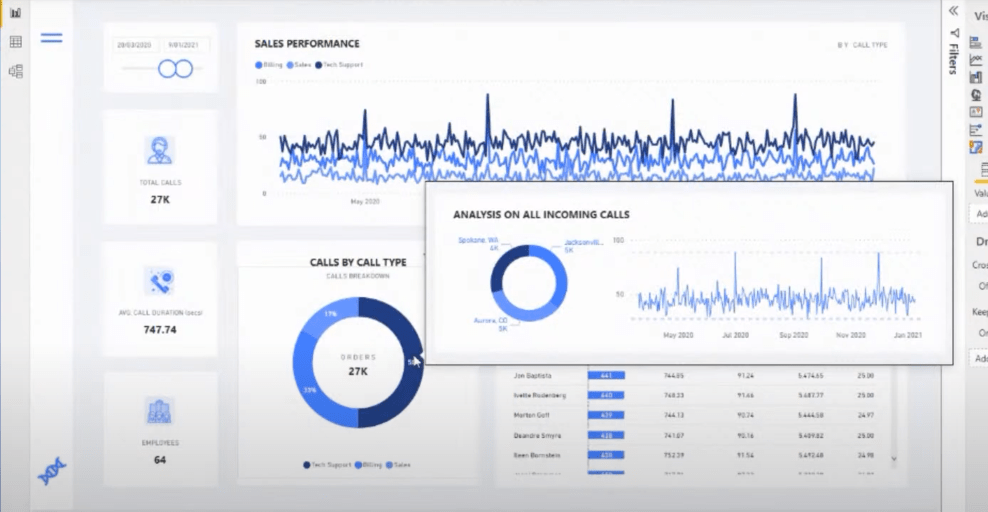Click the table scroll-down arrow

(x=893, y=459)
